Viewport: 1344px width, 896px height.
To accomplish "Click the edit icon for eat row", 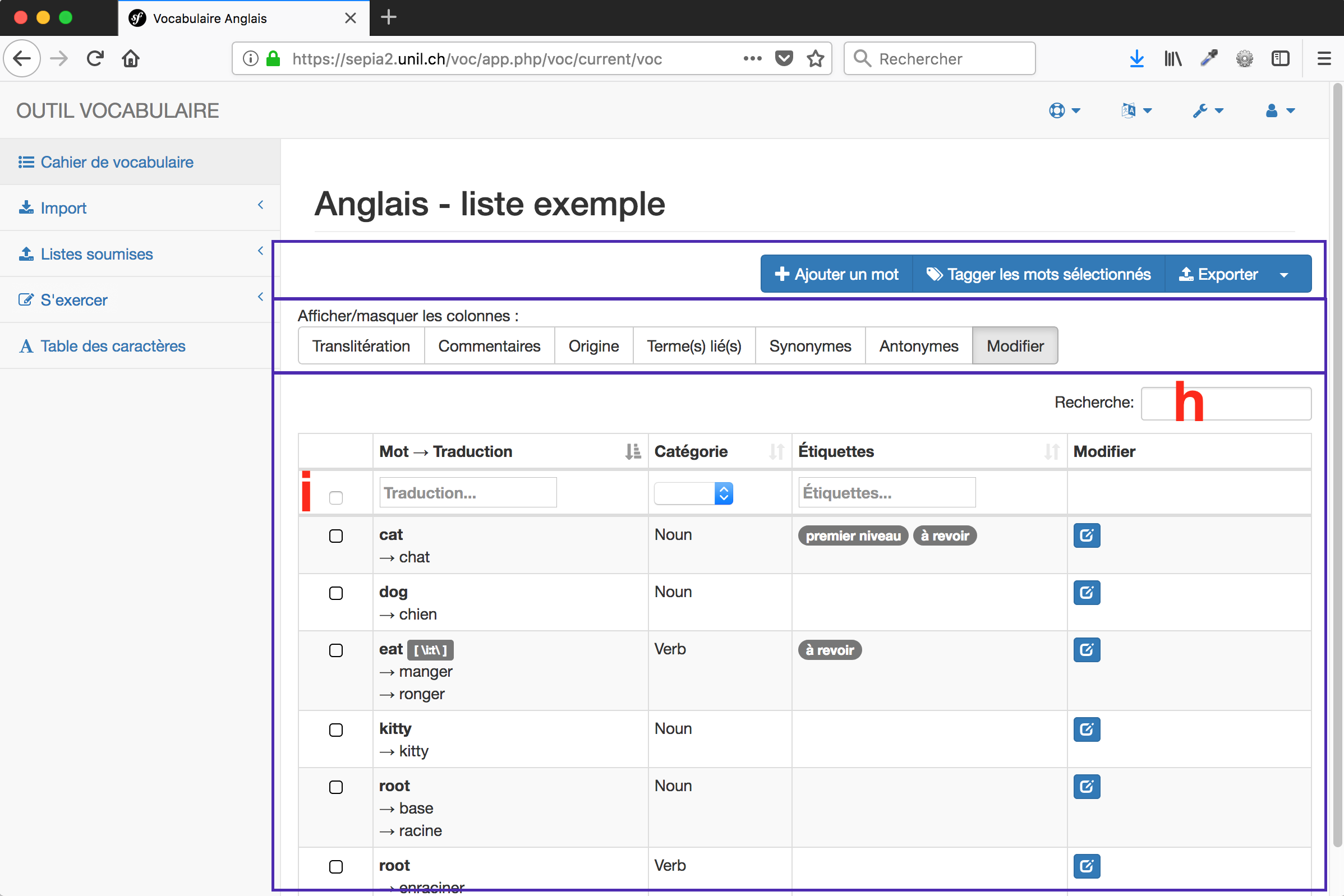I will click(1086, 650).
